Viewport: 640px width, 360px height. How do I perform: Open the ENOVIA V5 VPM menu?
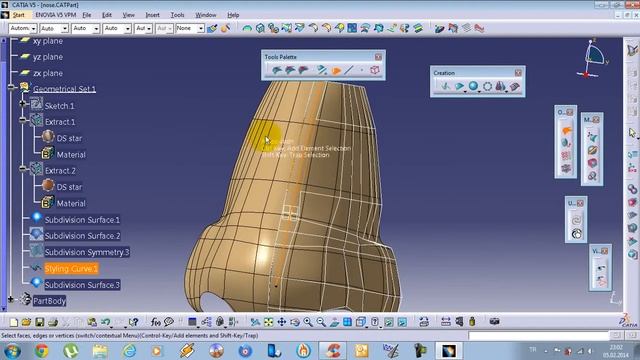pyautogui.click(x=56, y=15)
